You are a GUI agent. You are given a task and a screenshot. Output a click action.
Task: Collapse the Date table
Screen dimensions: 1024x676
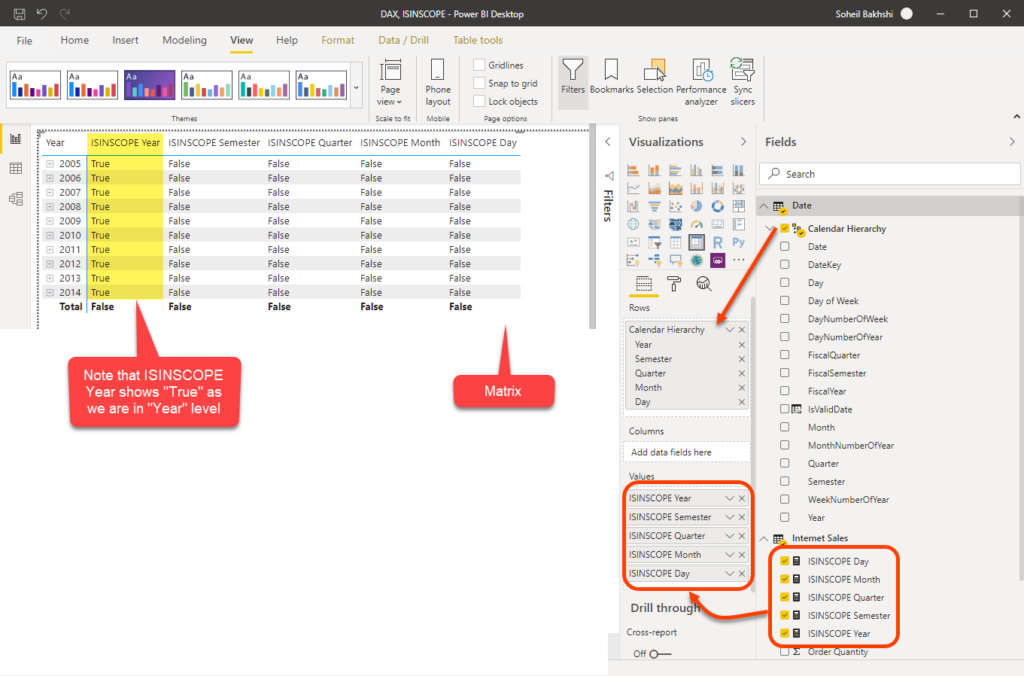tap(763, 206)
